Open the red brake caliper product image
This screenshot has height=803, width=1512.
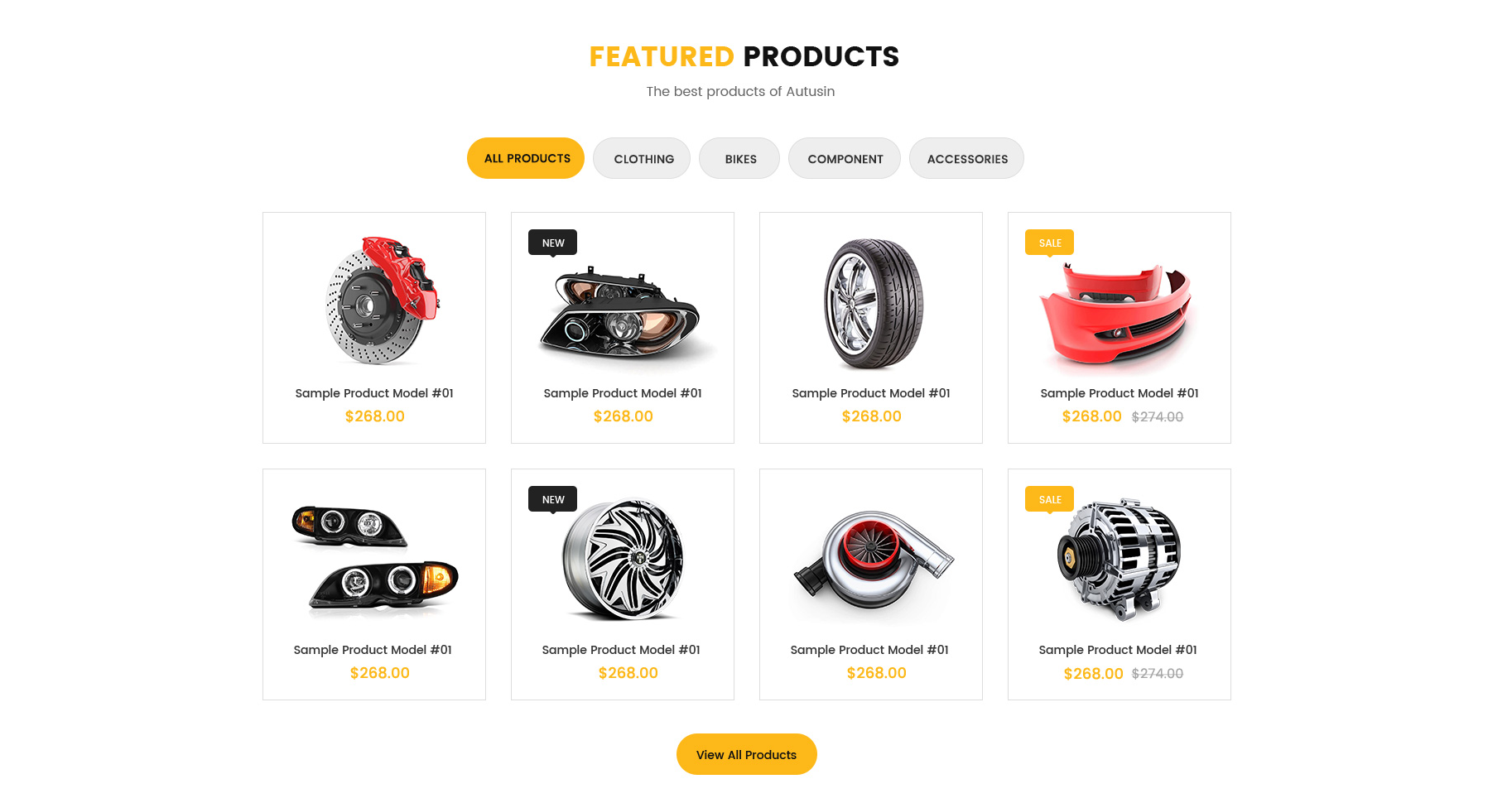click(383, 301)
